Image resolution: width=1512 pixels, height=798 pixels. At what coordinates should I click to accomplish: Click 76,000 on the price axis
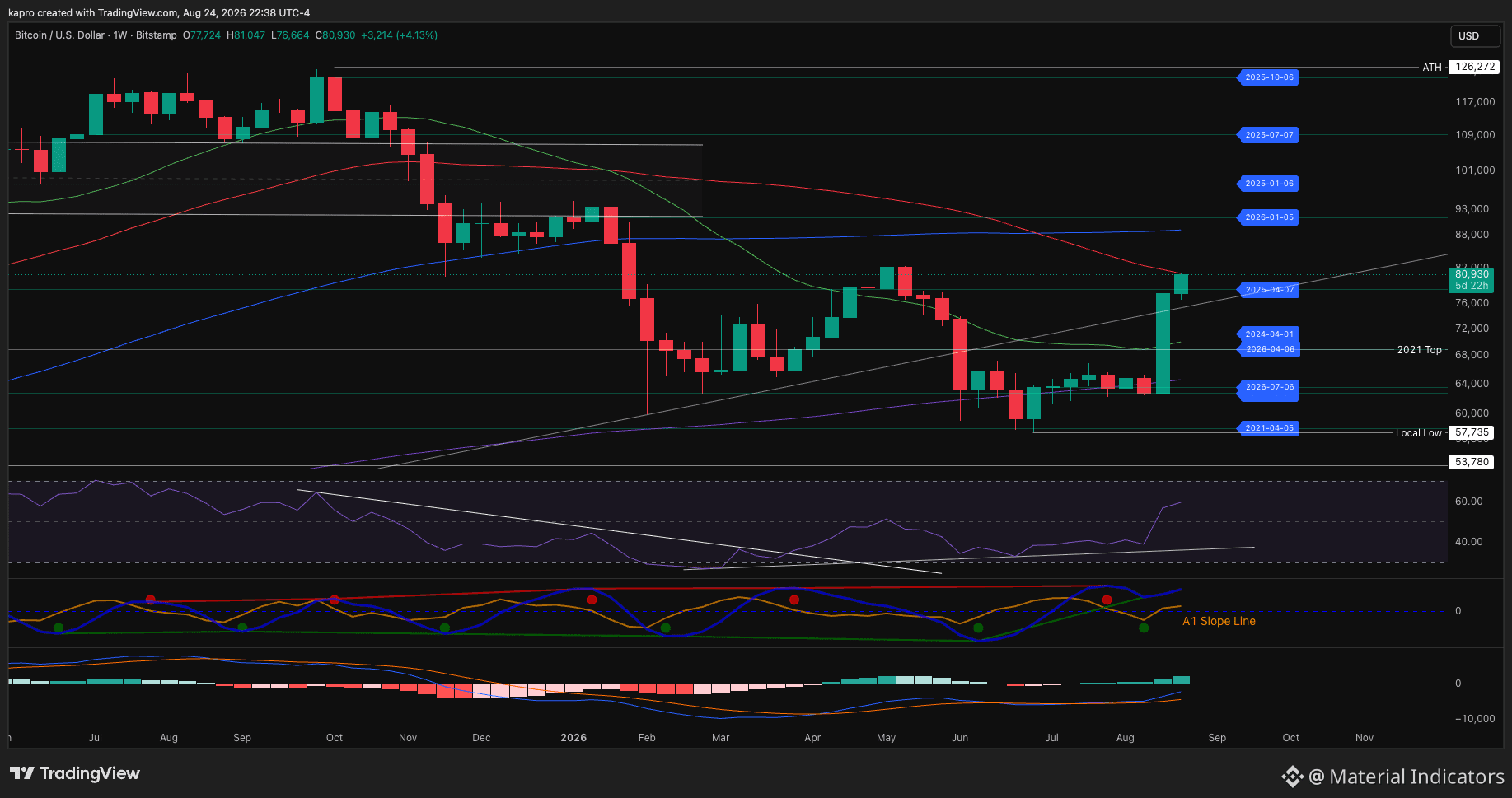[1472, 303]
